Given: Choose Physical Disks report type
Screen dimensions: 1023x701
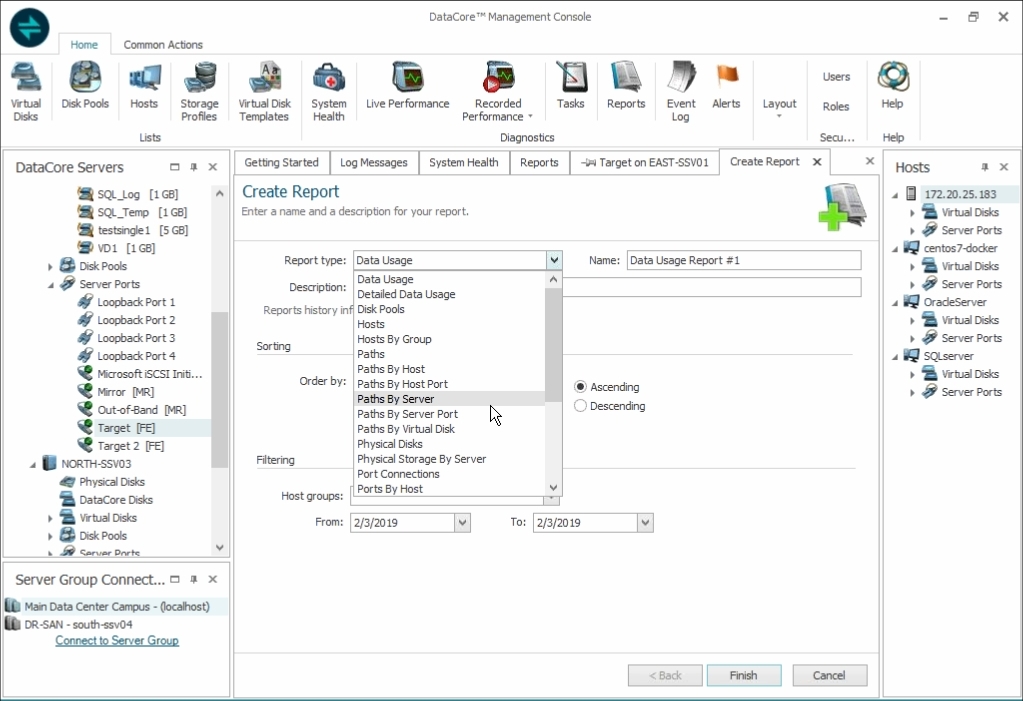Looking at the screenshot, I should click(x=450, y=444).
